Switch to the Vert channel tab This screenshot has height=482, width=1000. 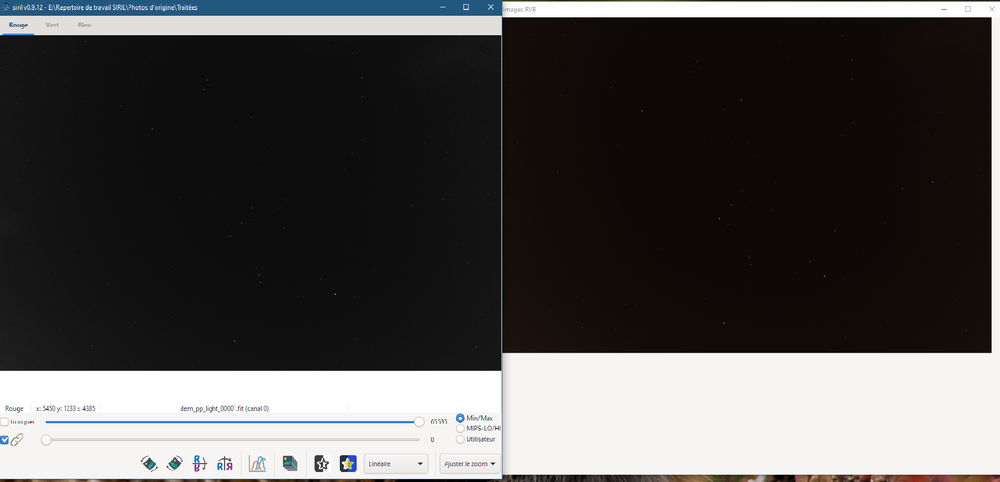(x=52, y=26)
